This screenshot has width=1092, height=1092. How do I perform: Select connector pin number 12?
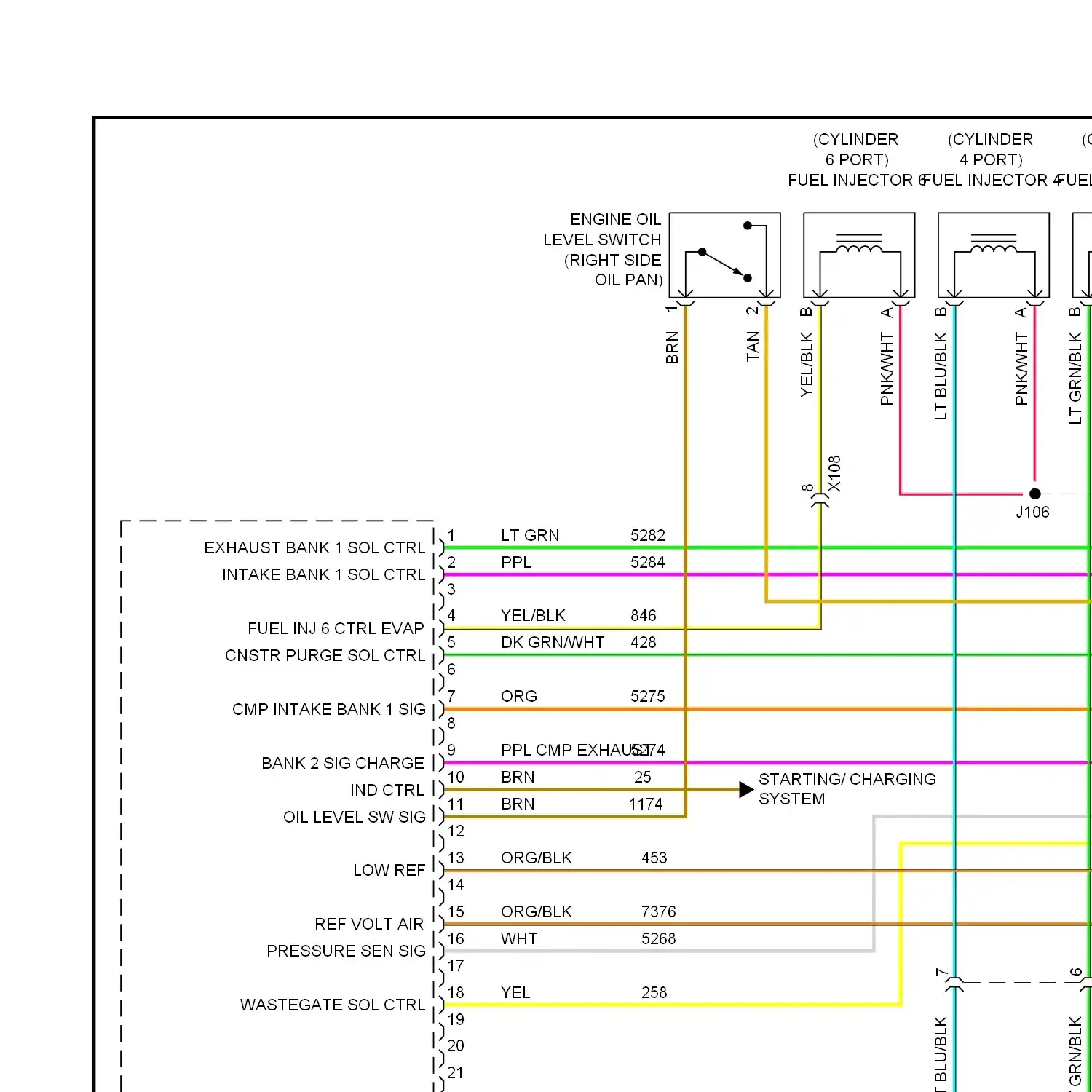click(456, 831)
